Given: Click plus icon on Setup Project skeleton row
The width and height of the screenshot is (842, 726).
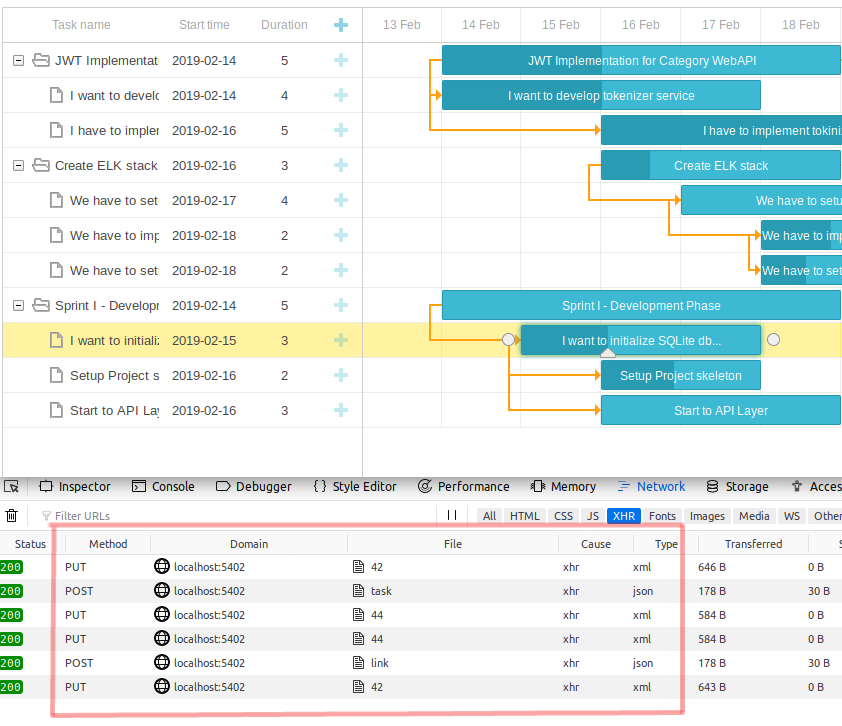Looking at the screenshot, I should (x=341, y=376).
